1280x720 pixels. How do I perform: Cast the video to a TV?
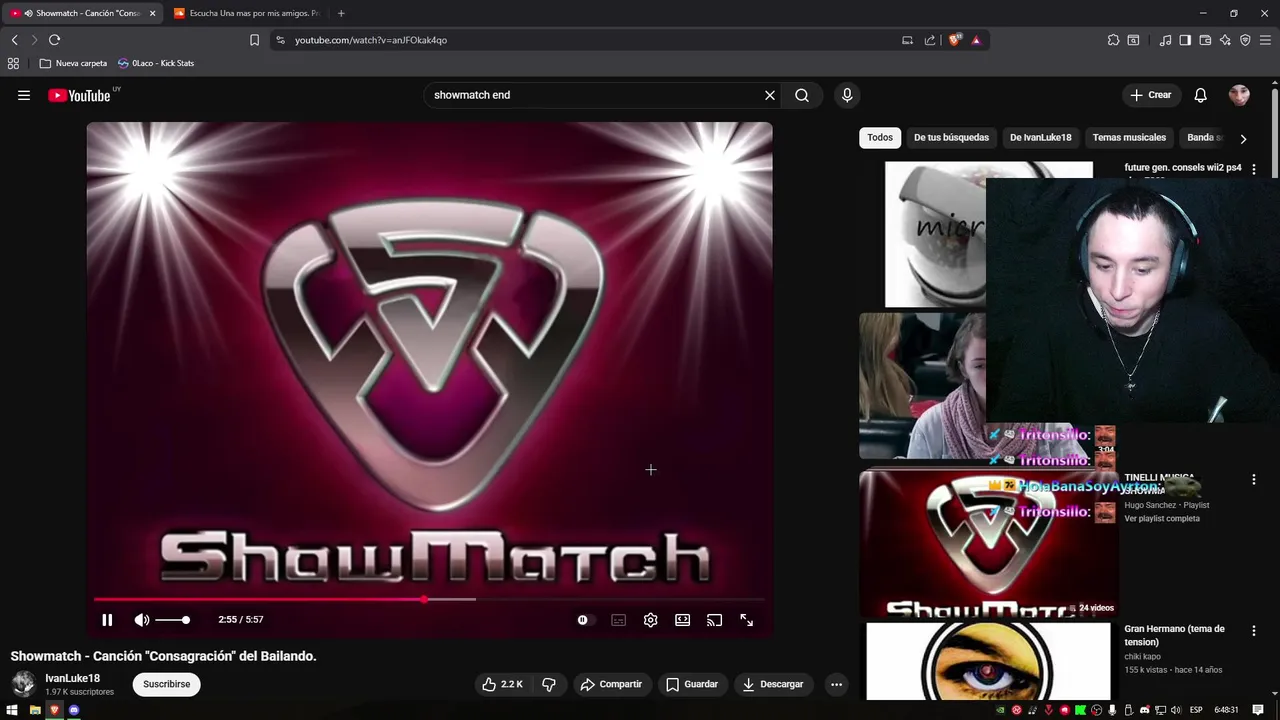[x=715, y=620]
